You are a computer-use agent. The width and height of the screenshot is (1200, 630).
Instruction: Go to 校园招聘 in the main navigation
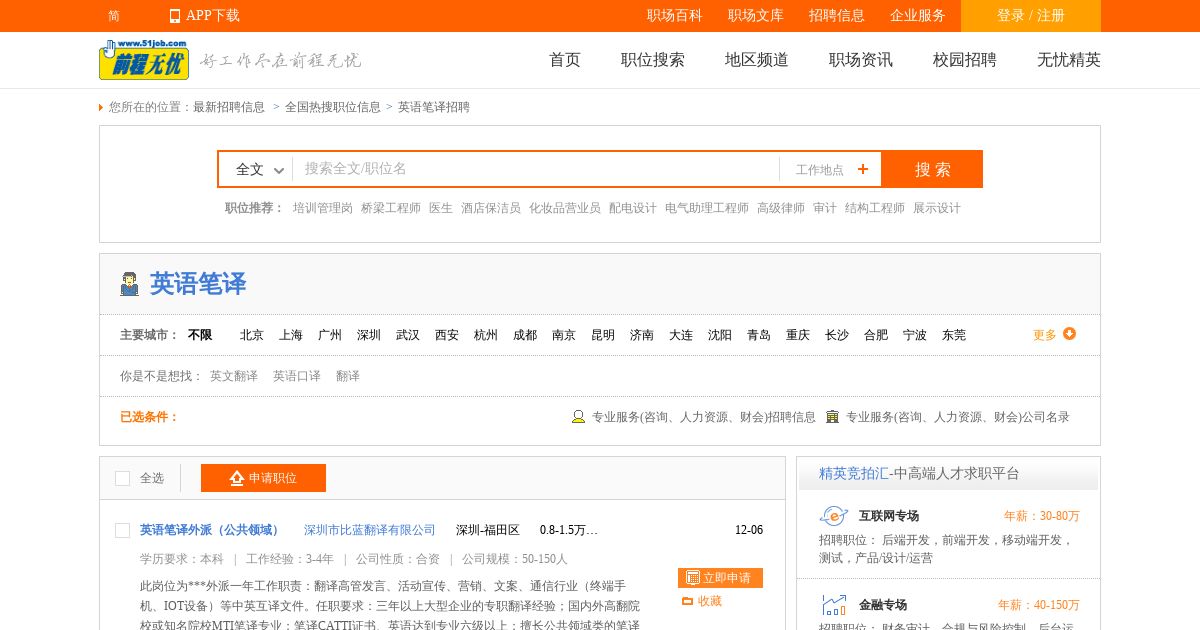(964, 60)
